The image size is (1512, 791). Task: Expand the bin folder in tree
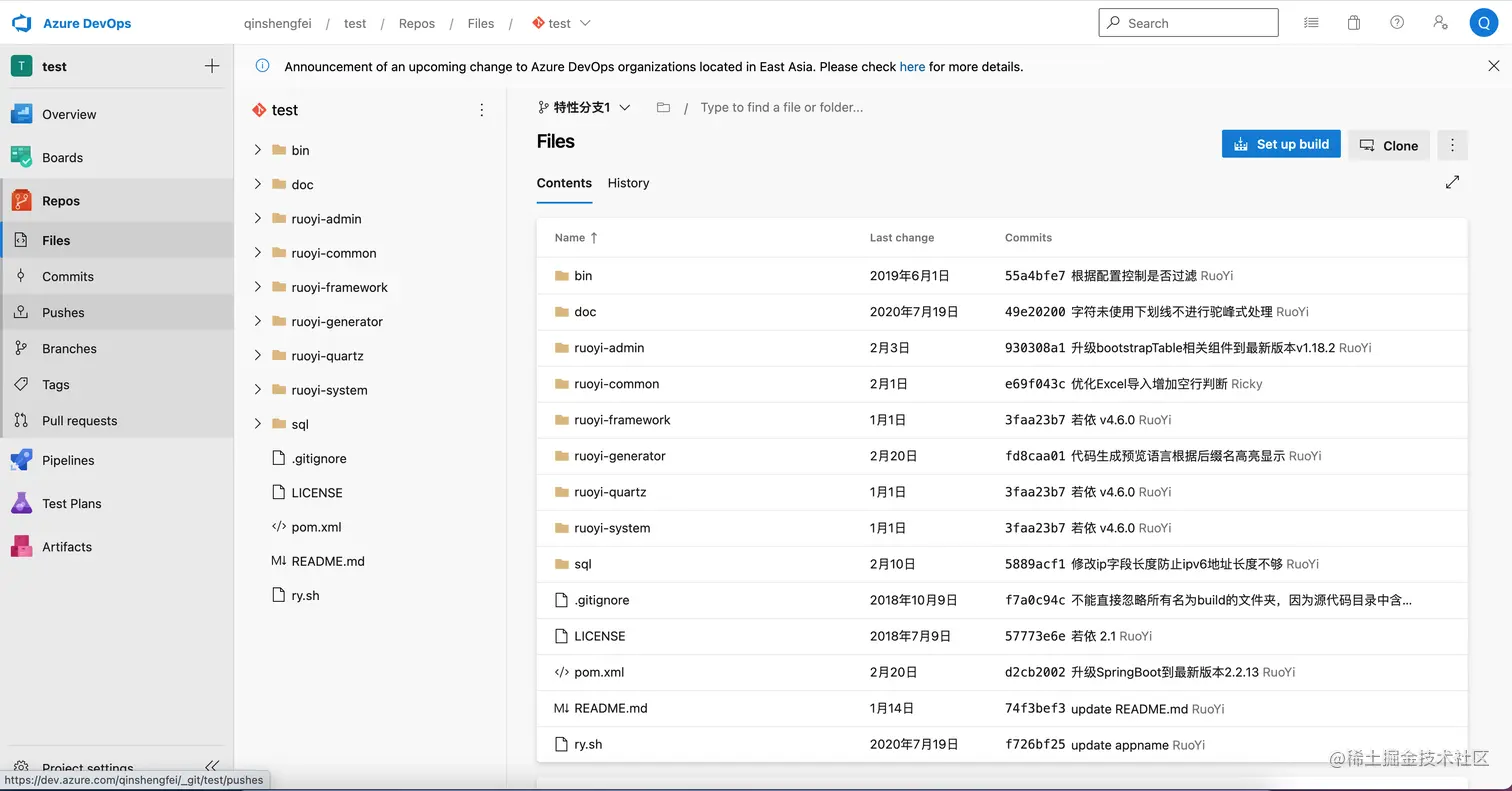pyautogui.click(x=258, y=150)
